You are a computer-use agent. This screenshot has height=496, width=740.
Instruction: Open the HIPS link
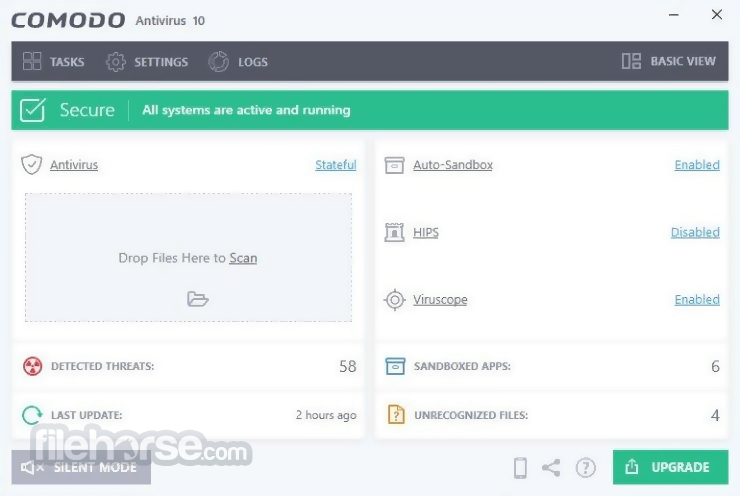pyautogui.click(x=426, y=232)
